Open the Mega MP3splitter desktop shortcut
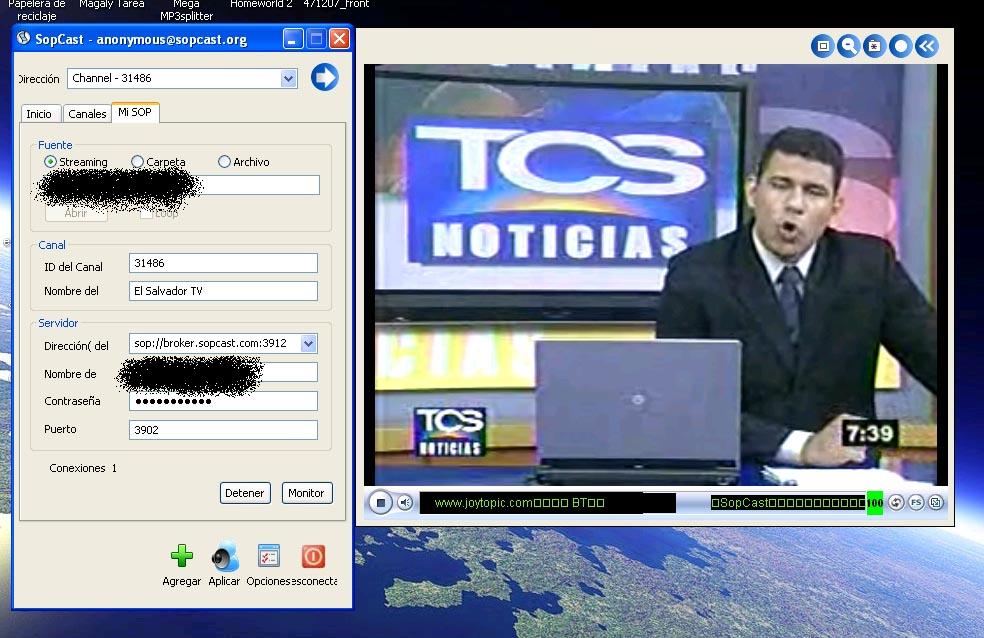Screen dimensions: 984x638 coord(186,10)
